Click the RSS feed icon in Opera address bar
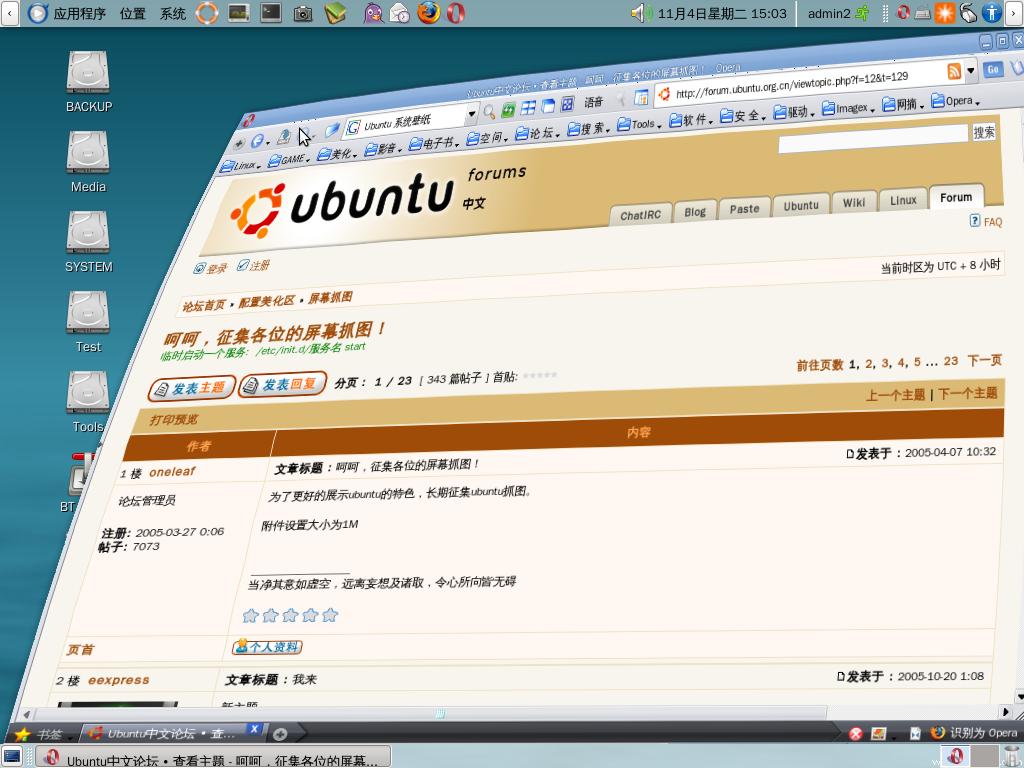 pos(954,71)
